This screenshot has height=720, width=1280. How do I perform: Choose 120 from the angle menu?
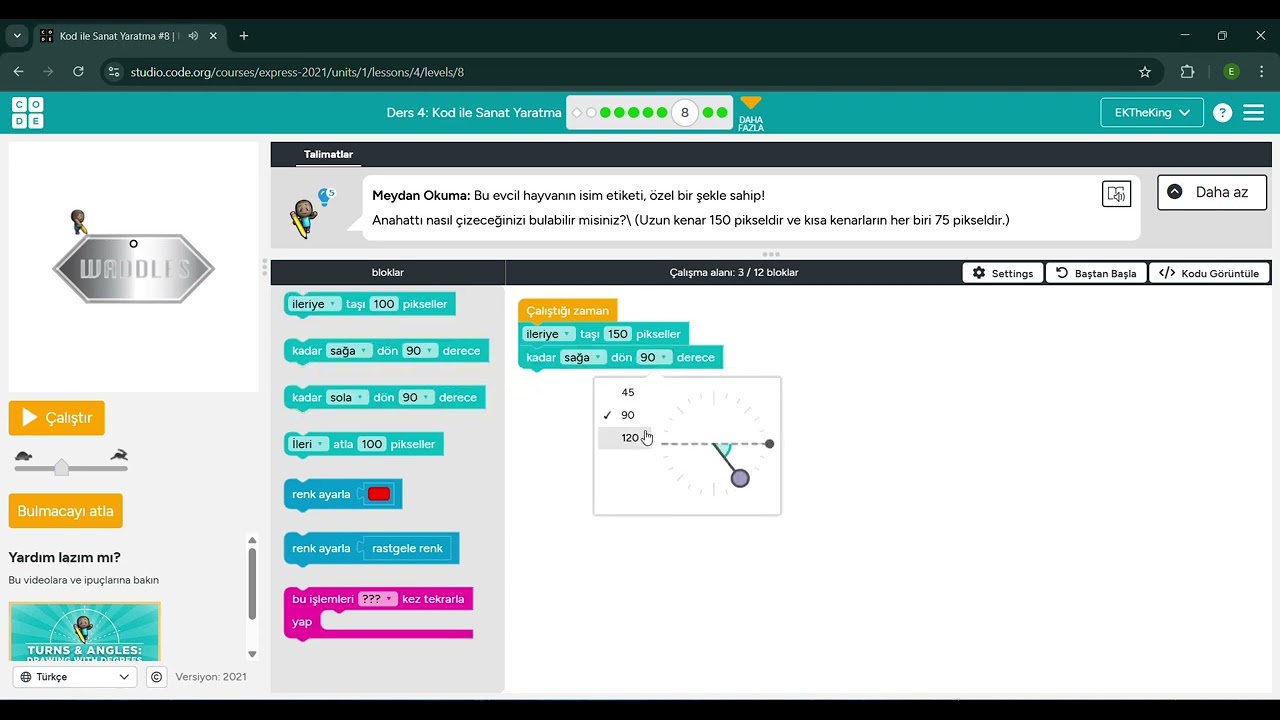pos(627,438)
